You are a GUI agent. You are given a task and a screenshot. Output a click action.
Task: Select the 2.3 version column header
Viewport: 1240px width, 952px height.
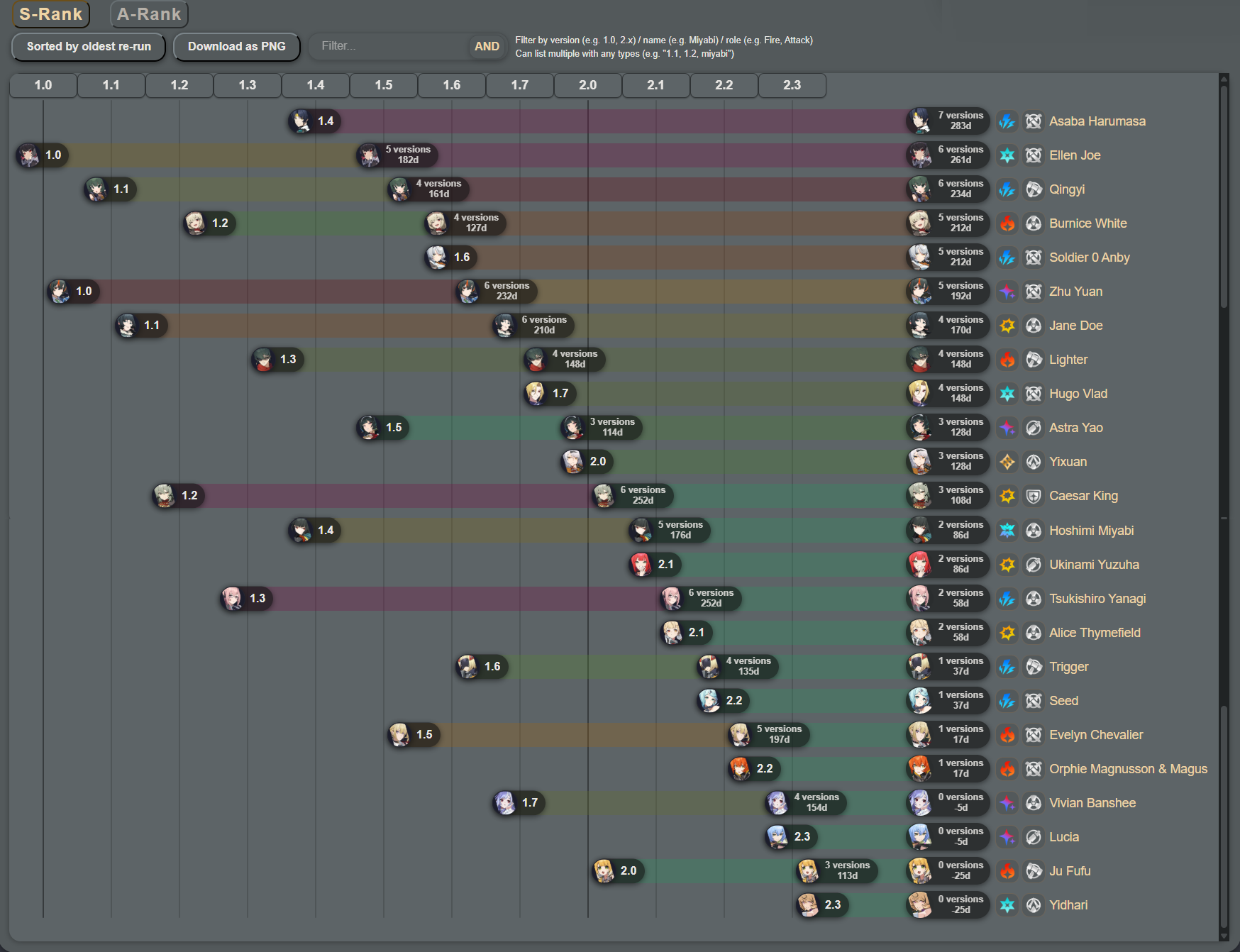[792, 85]
